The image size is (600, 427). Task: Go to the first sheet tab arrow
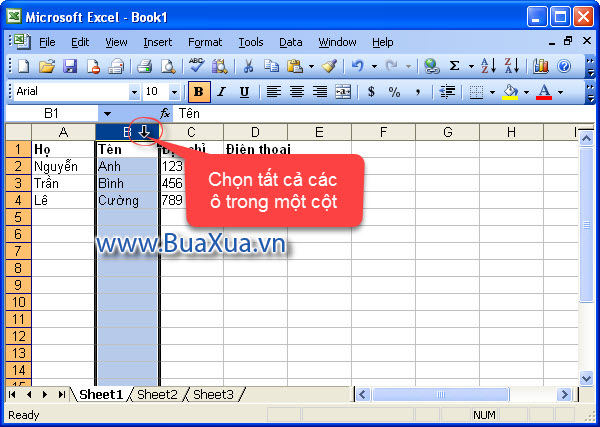tap(12, 394)
